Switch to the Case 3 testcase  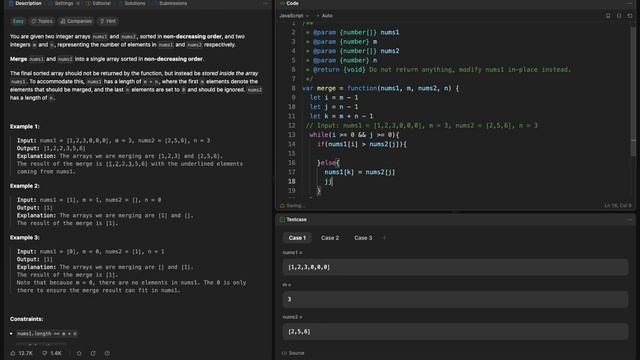point(363,238)
